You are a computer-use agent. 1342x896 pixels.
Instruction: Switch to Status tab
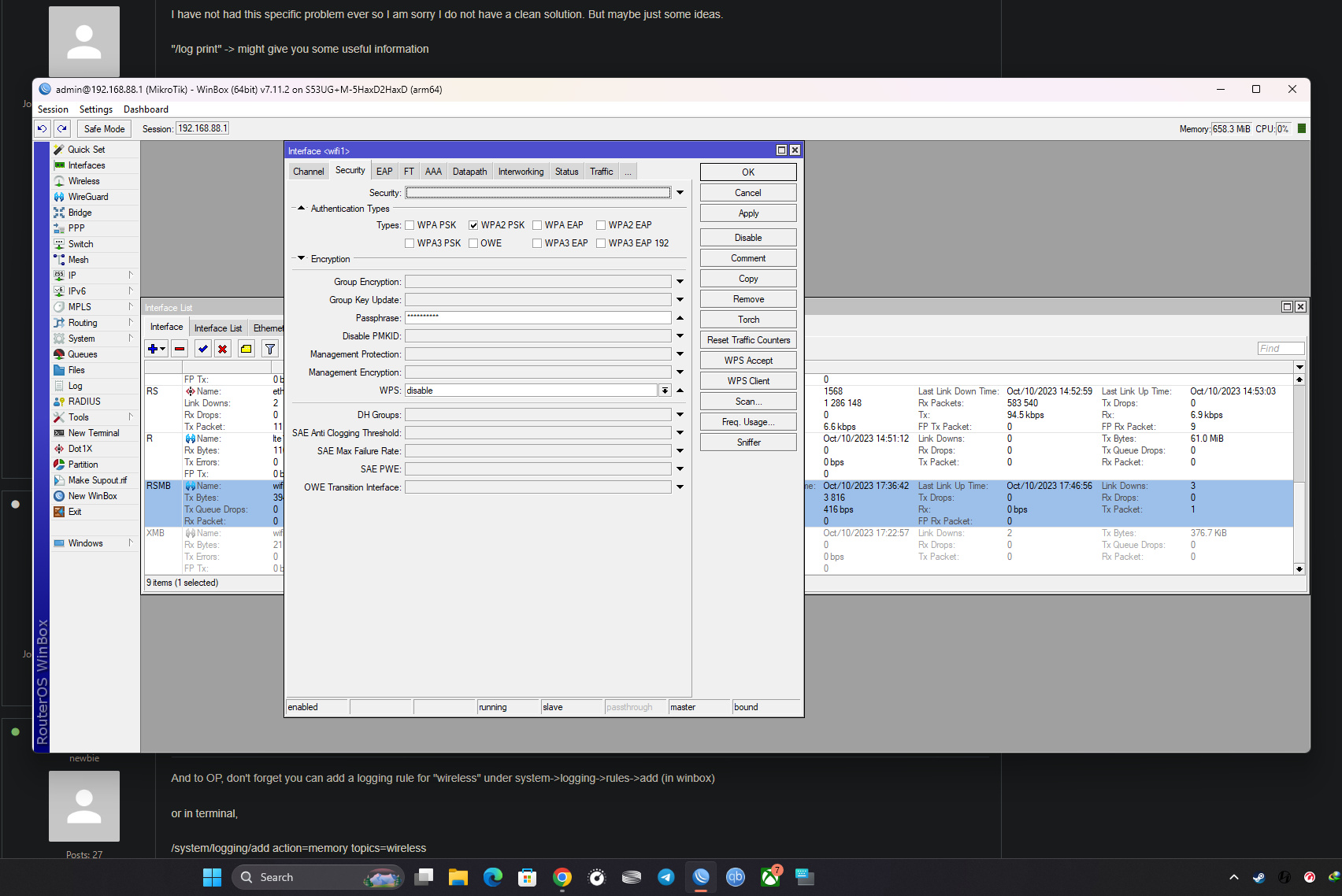click(566, 172)
